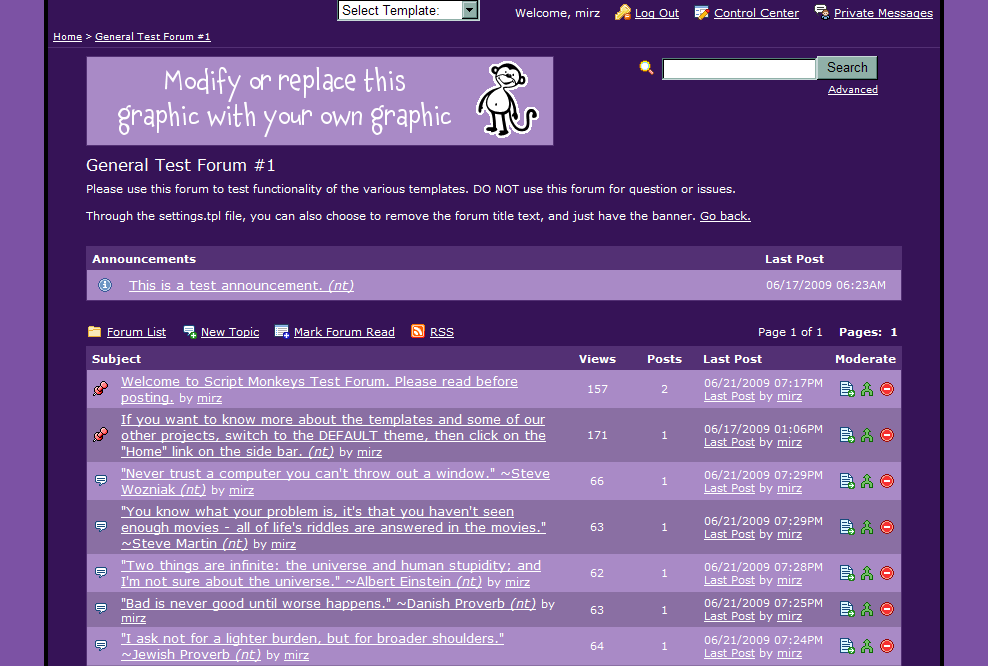Start a New Topic link
988x666 pixels.
pos(230,332)
